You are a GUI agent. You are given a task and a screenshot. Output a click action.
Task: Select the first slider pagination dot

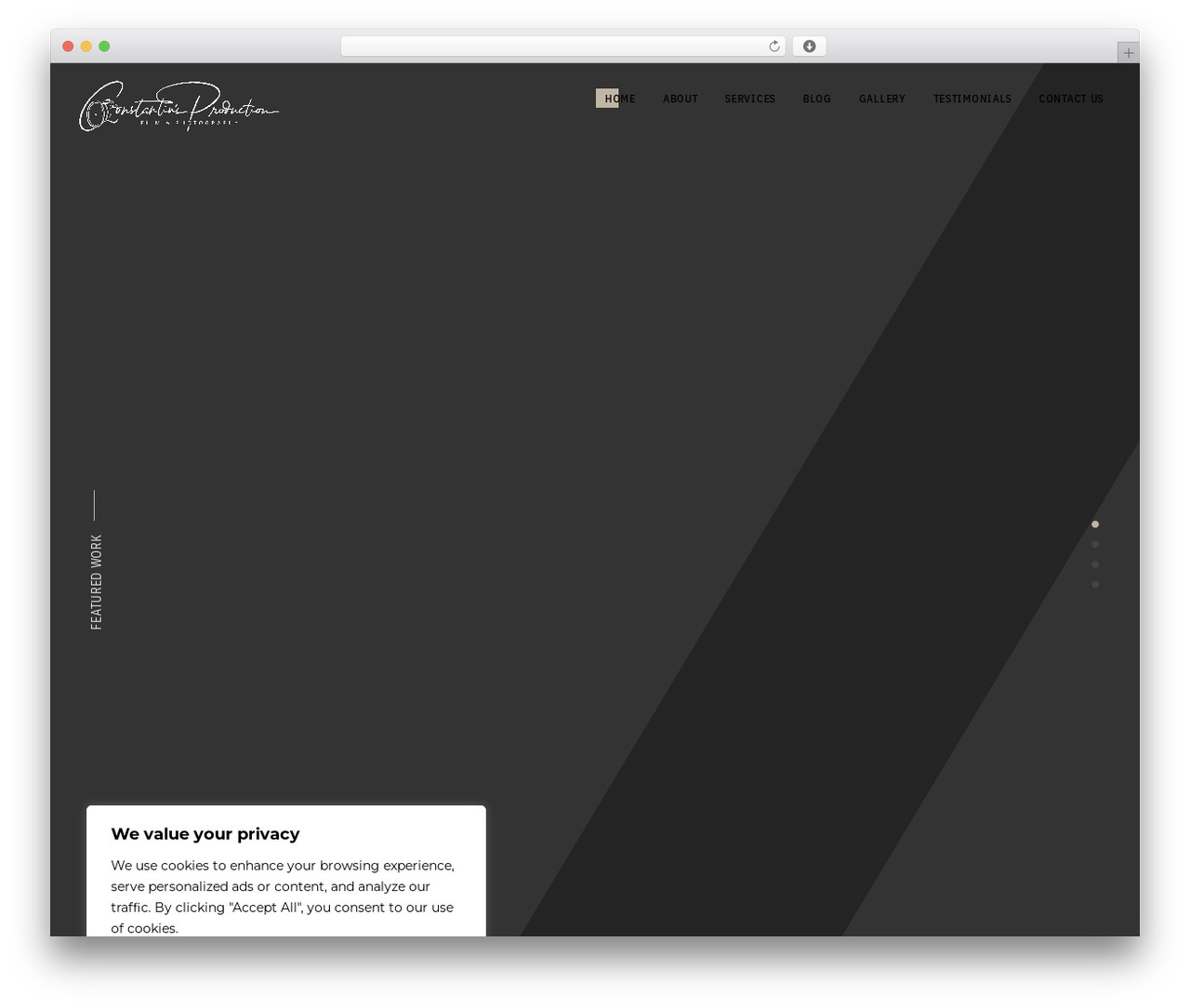coord(1095,524)
